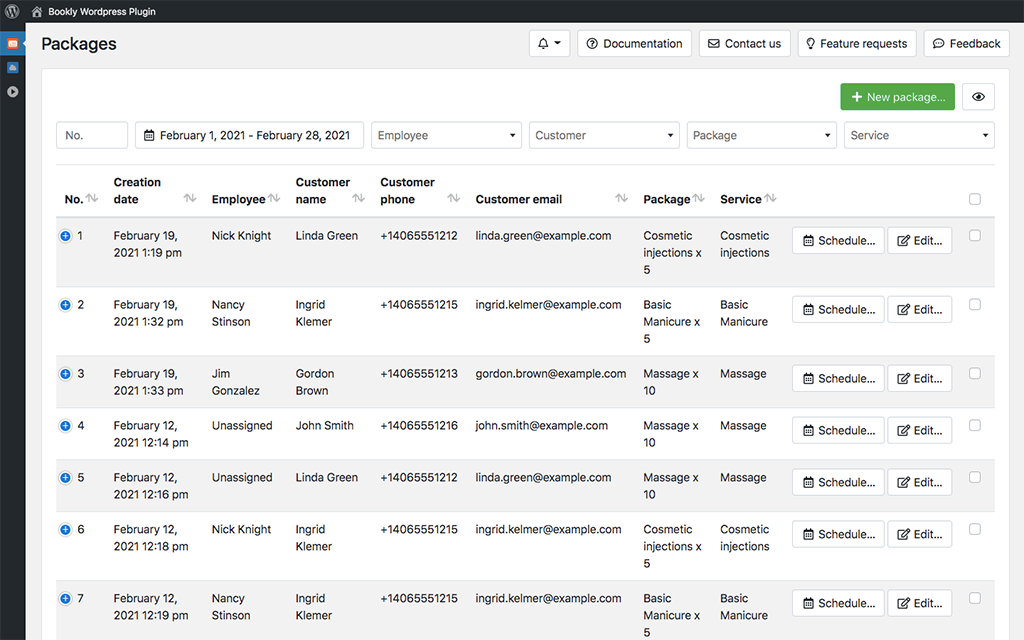Click Schedule for row 2 Basic Manicure
The height and width of the screenshot is (640, 1024).
point(839,310)
